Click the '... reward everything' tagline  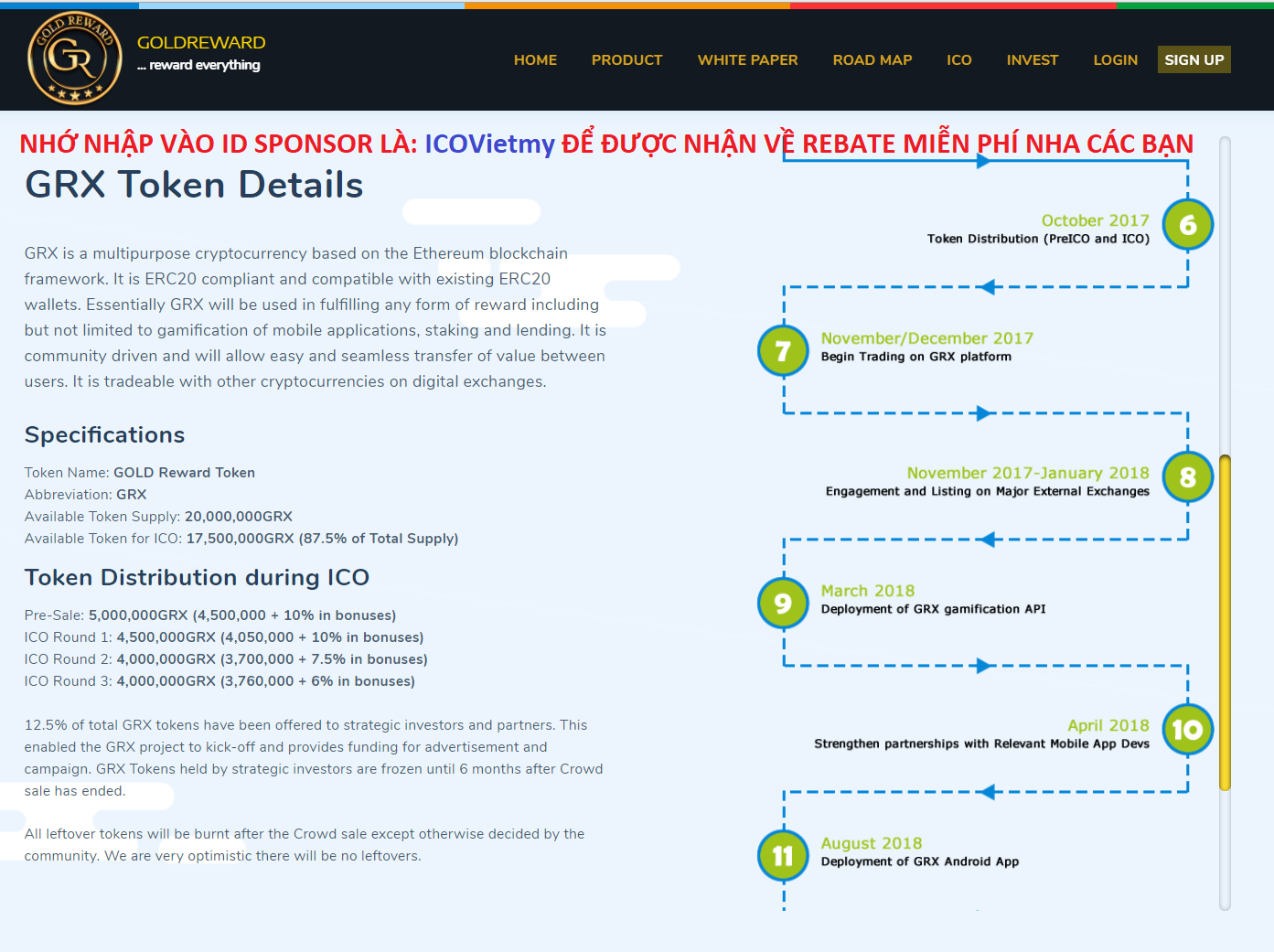[198, 65]
